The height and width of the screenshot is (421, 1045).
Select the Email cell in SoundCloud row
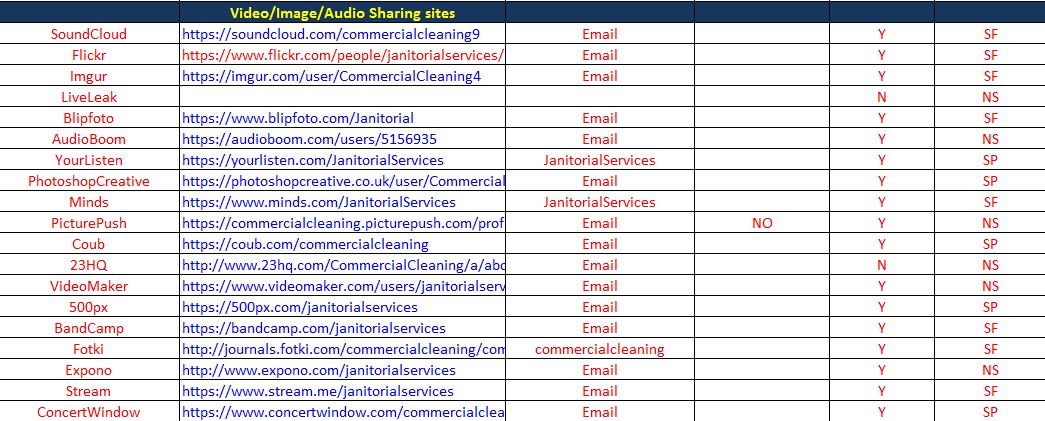pos(600,34)
